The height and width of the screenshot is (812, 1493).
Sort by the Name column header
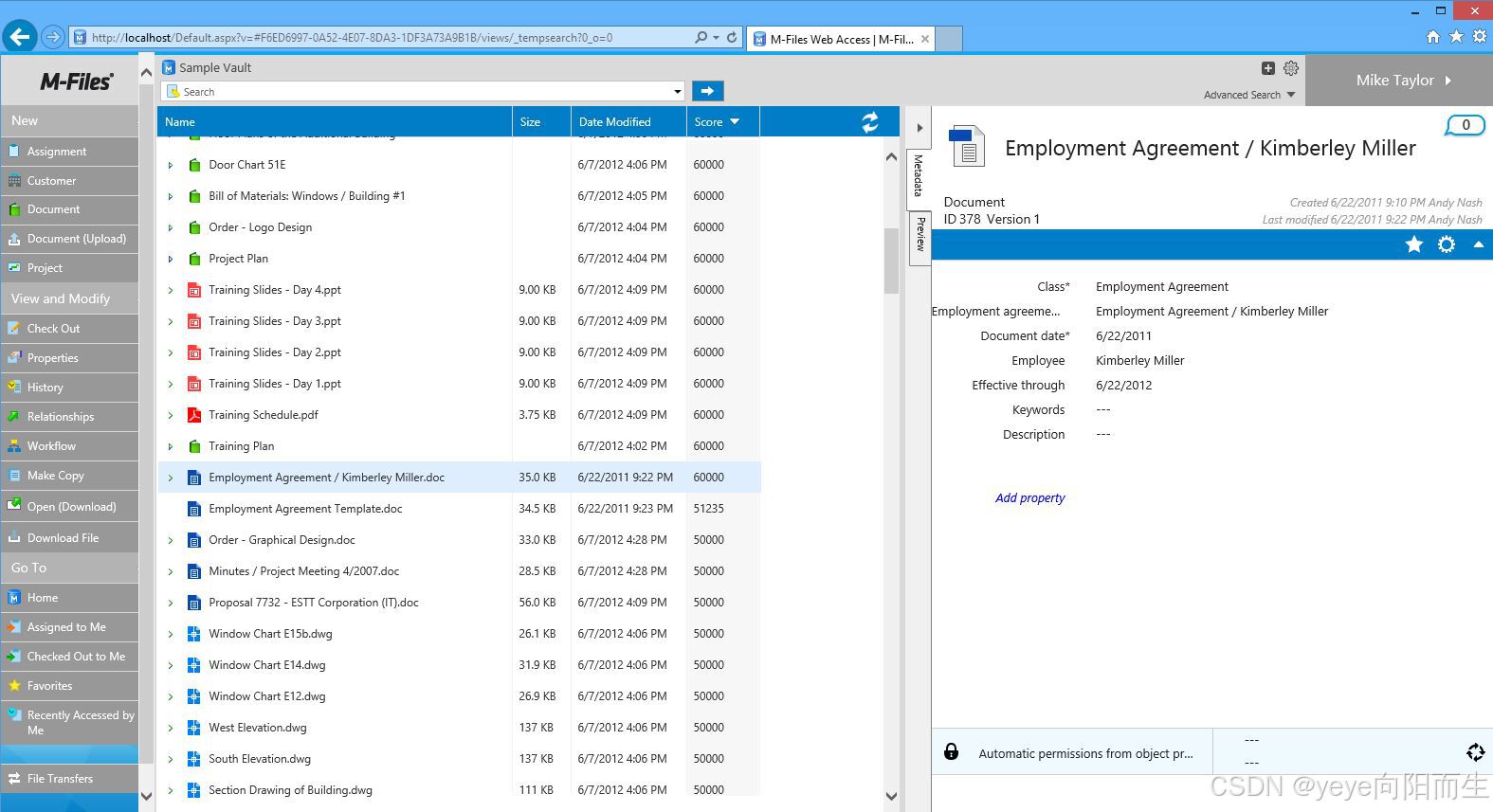coord(335,121)
